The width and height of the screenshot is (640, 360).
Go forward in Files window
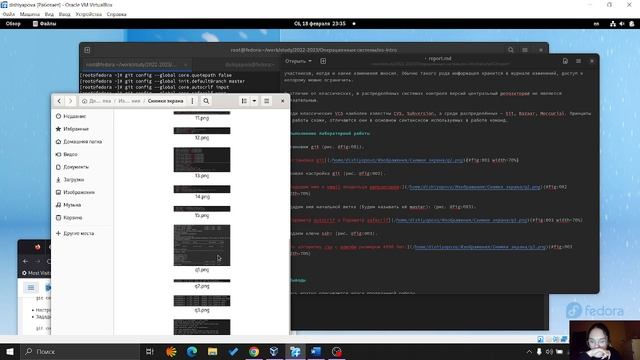(70, 101)
